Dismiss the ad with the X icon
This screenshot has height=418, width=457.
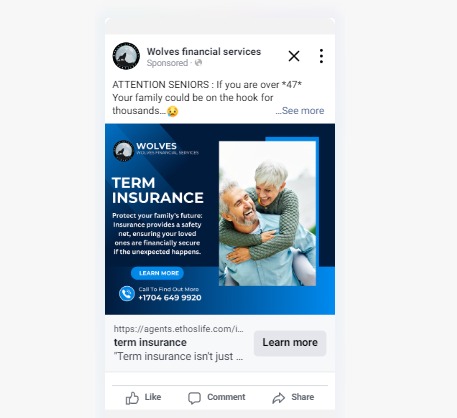tap(294, 56)
